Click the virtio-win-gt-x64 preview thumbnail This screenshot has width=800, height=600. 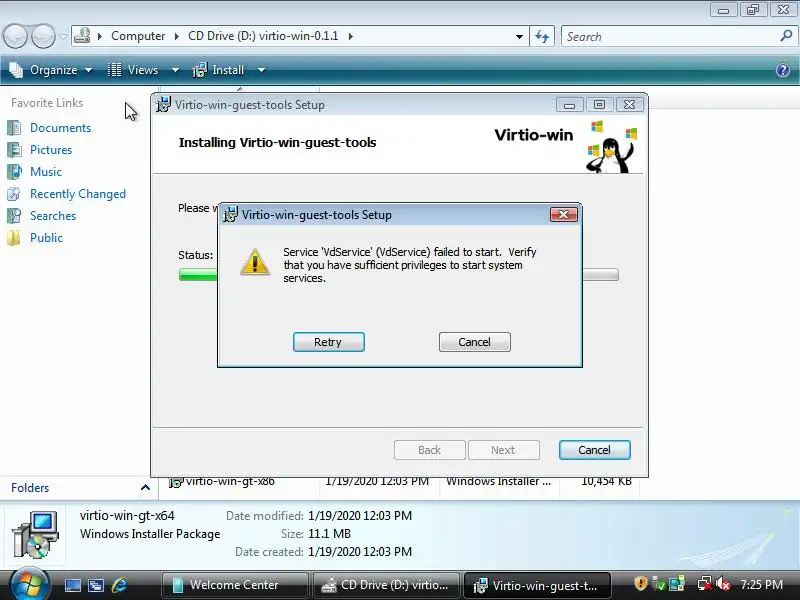[x=35, y=535]
